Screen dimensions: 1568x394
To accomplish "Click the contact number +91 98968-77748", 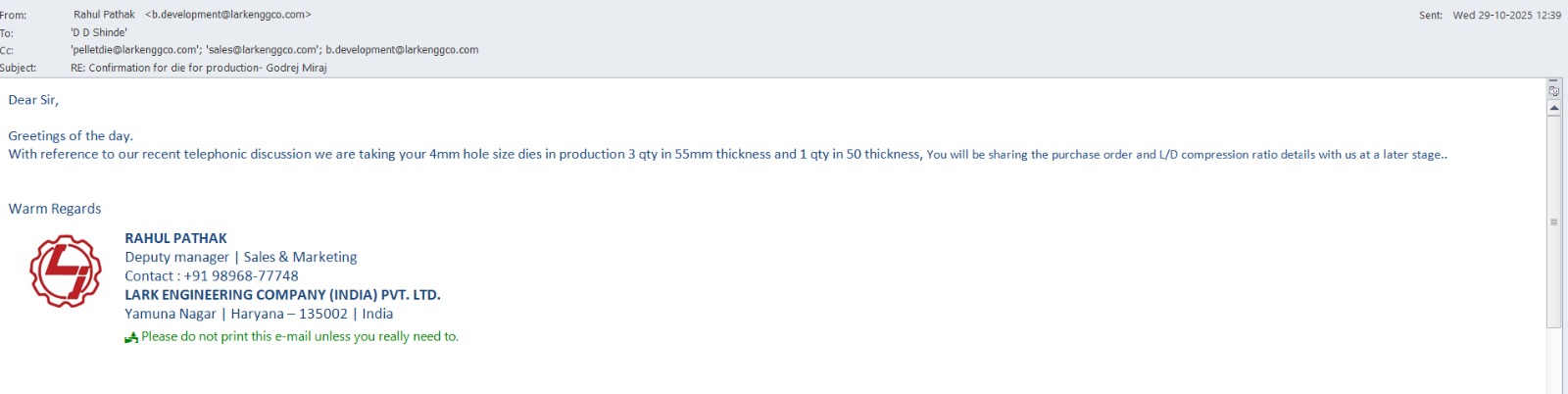I will tap(241, 276).
